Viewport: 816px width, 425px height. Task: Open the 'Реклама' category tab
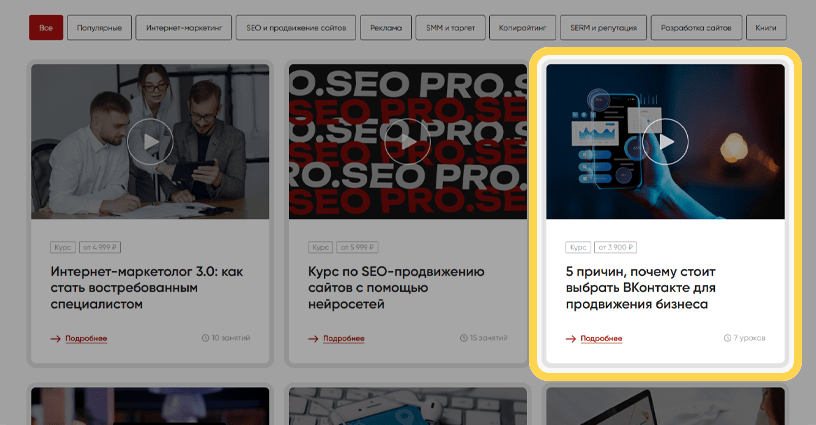[x=386, y=28]
